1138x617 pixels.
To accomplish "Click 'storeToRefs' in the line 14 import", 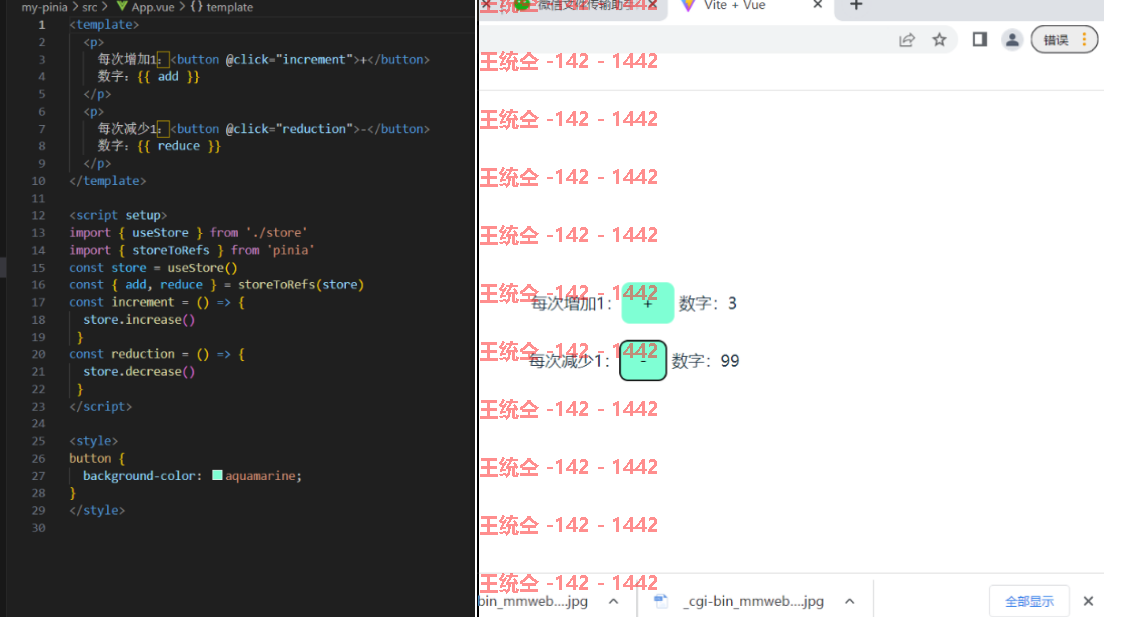I will pyautogui.click(x=171, y=250).
